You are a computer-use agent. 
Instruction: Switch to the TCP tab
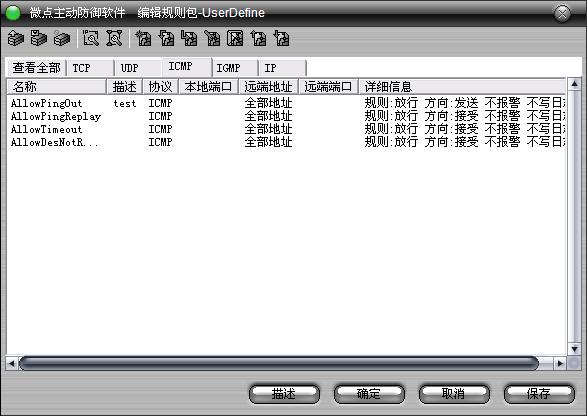(x=91, y=68)
